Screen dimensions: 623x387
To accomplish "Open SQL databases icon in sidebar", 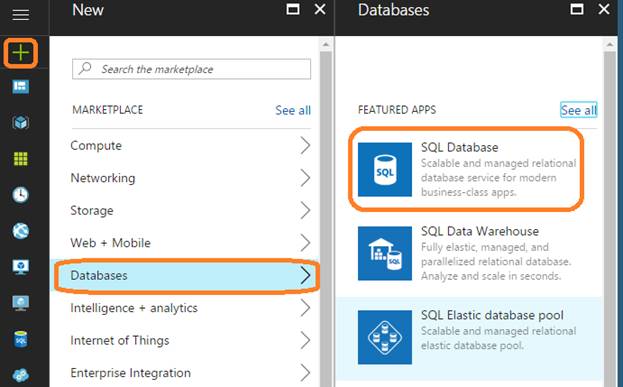I will click(21, 339).
